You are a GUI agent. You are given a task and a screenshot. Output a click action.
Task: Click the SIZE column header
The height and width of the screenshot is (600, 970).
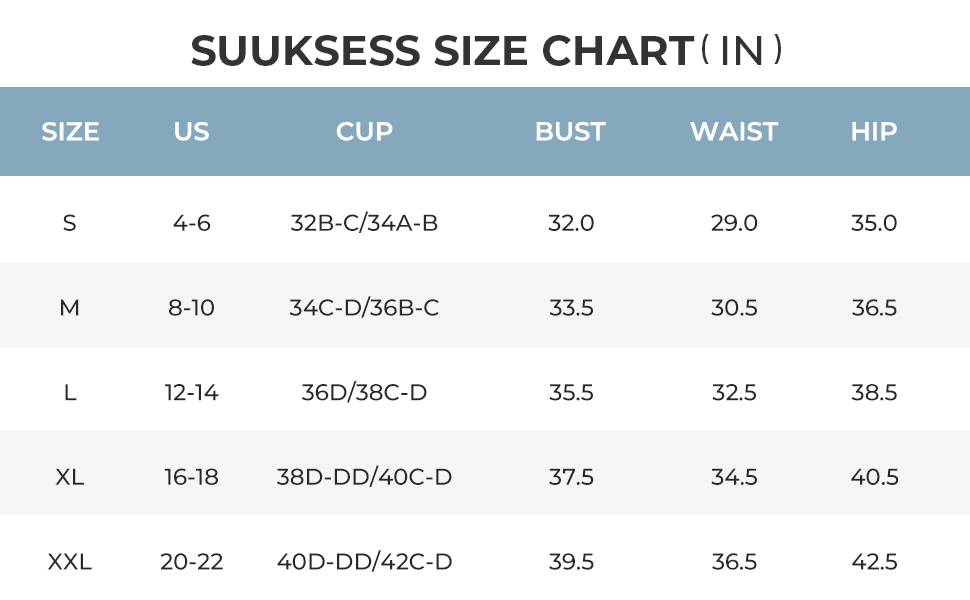[70, 132]
